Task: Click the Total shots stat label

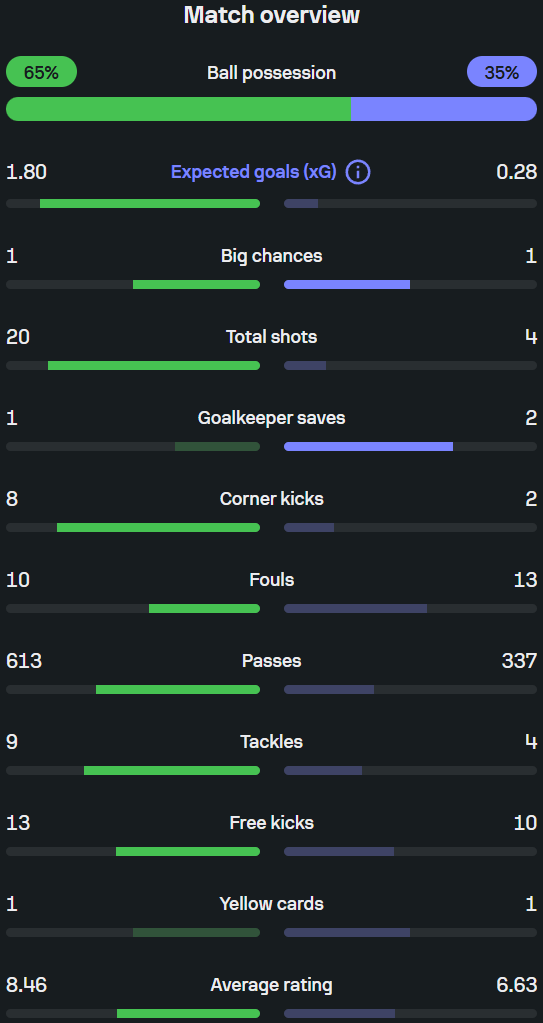Action: coord(272,337)
